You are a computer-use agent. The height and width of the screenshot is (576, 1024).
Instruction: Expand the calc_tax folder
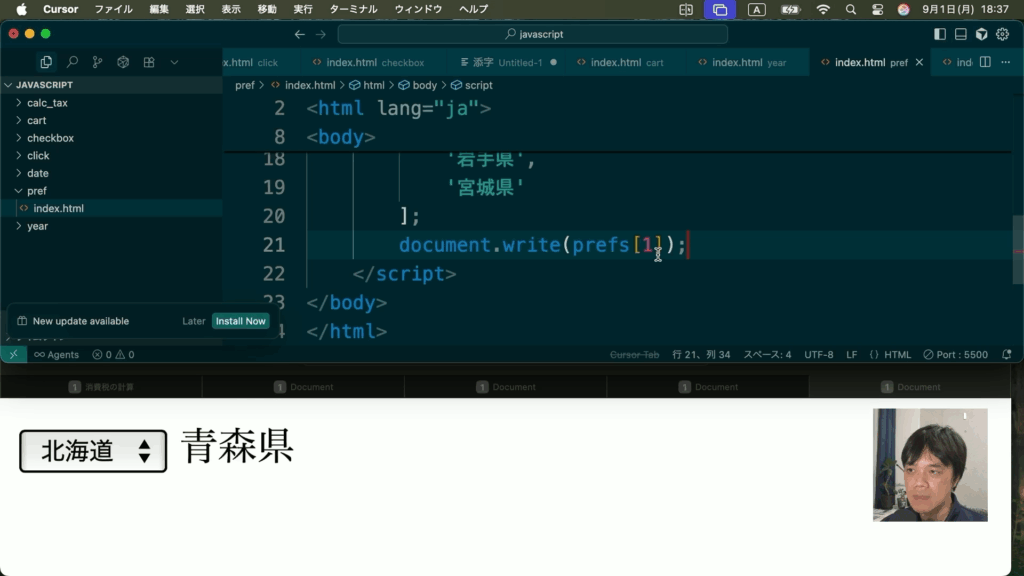[x=46, y=103]
